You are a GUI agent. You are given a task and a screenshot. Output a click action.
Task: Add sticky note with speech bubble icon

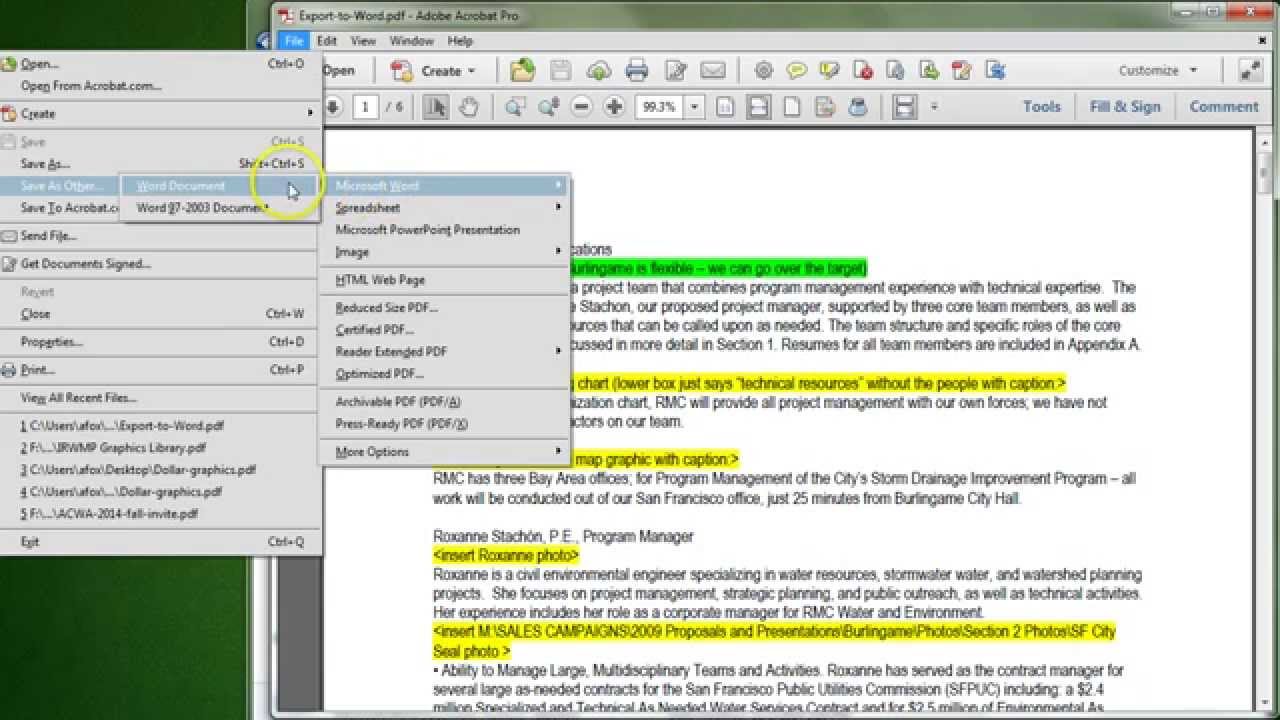(797, 70)
